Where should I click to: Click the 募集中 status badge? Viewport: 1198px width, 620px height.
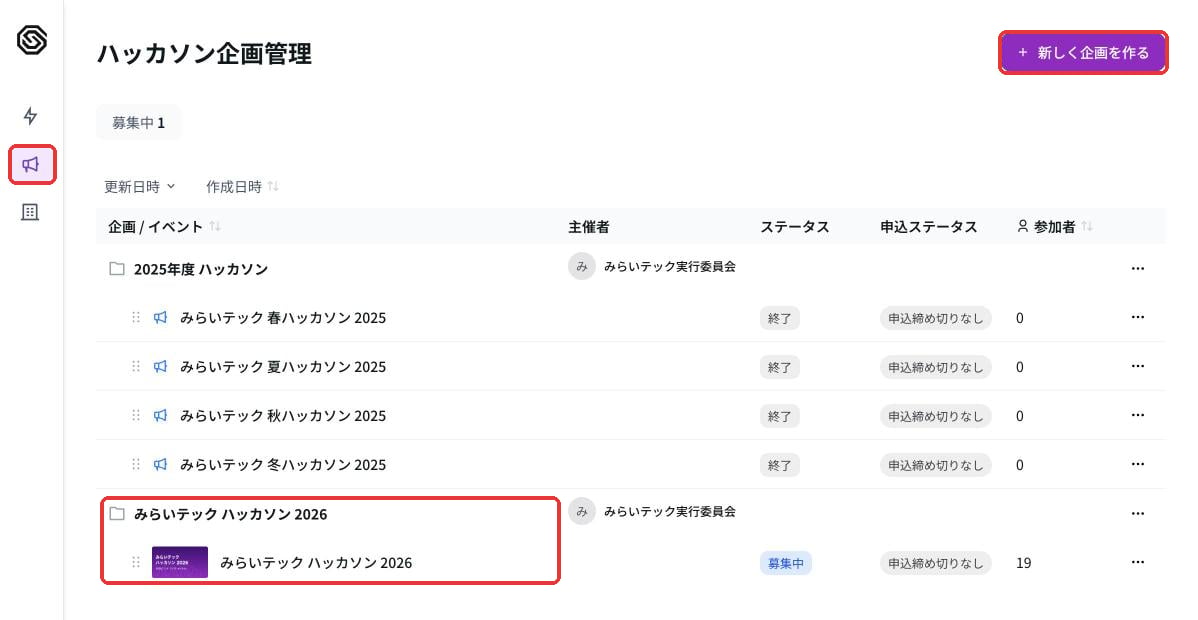click(x=785, y=563)
